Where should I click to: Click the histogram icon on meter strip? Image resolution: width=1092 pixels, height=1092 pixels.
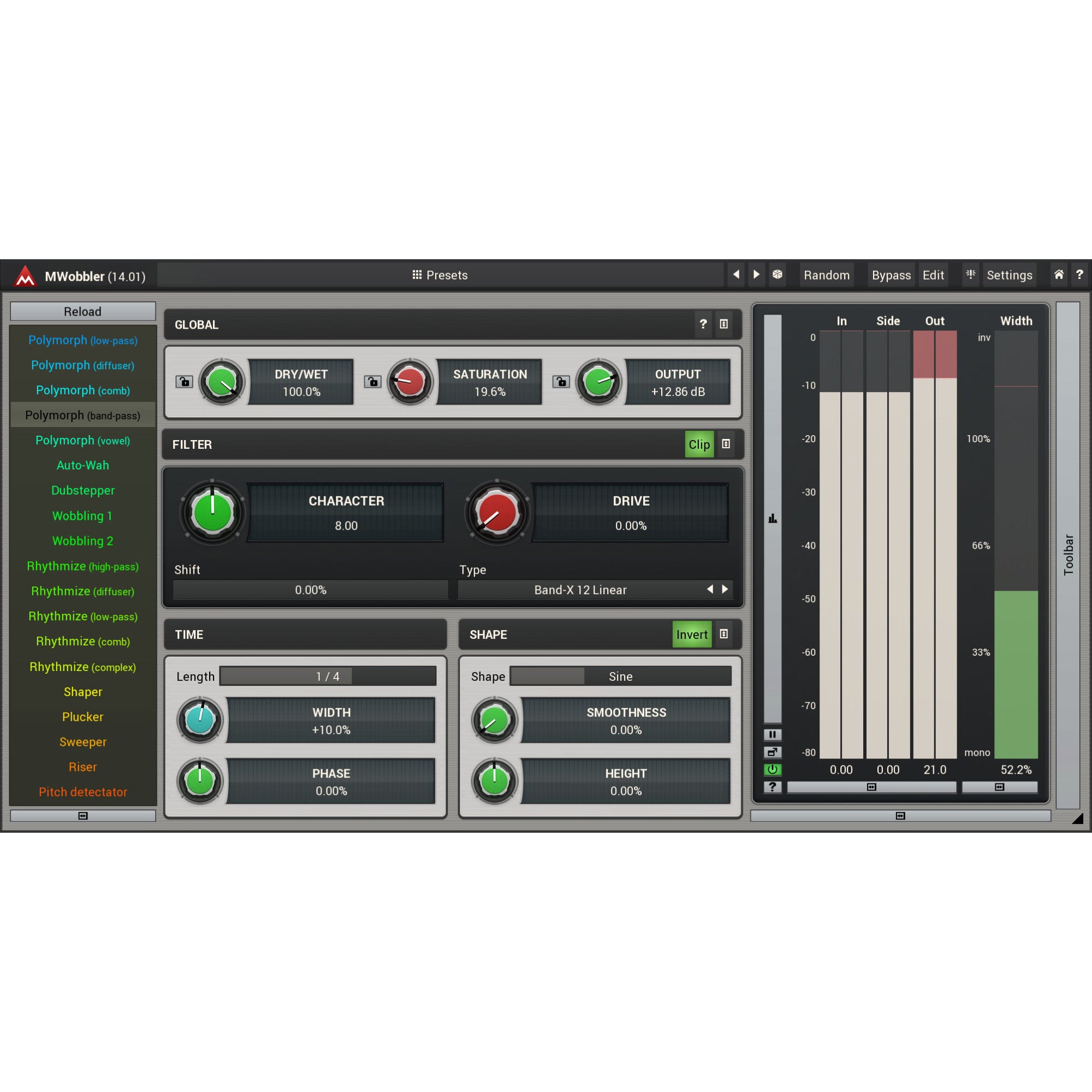(x=773, y=518)
